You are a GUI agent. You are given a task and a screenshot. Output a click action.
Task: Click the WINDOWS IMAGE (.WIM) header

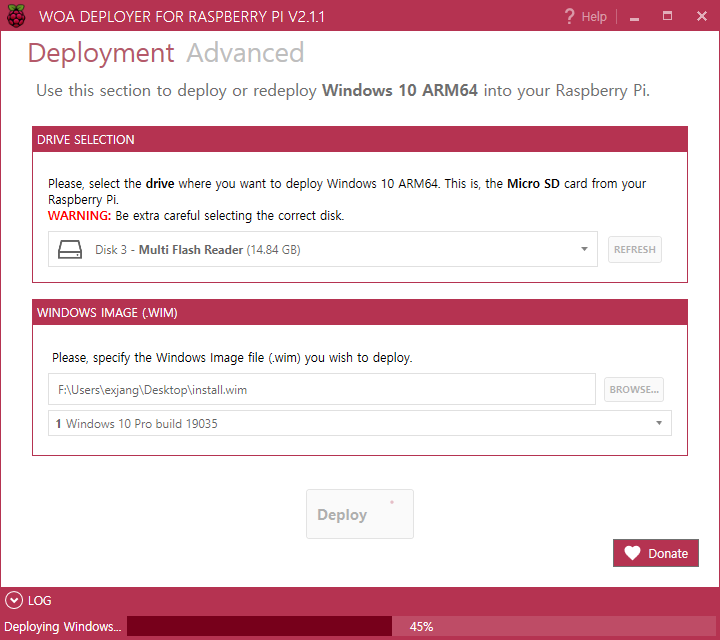point(360,312)
